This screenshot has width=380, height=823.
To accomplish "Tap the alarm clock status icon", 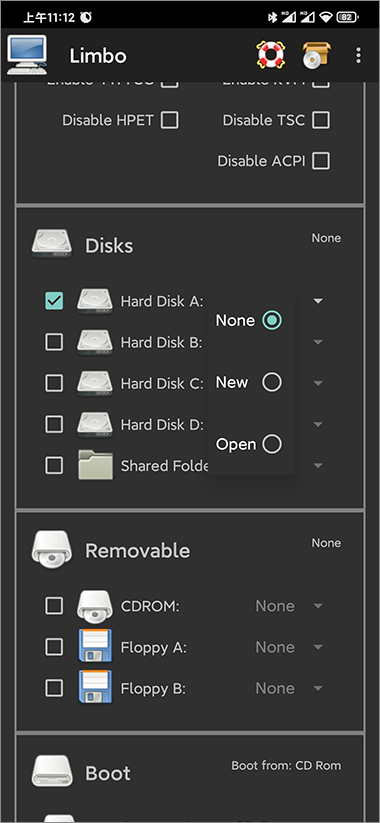I will [x=86, y=17].
